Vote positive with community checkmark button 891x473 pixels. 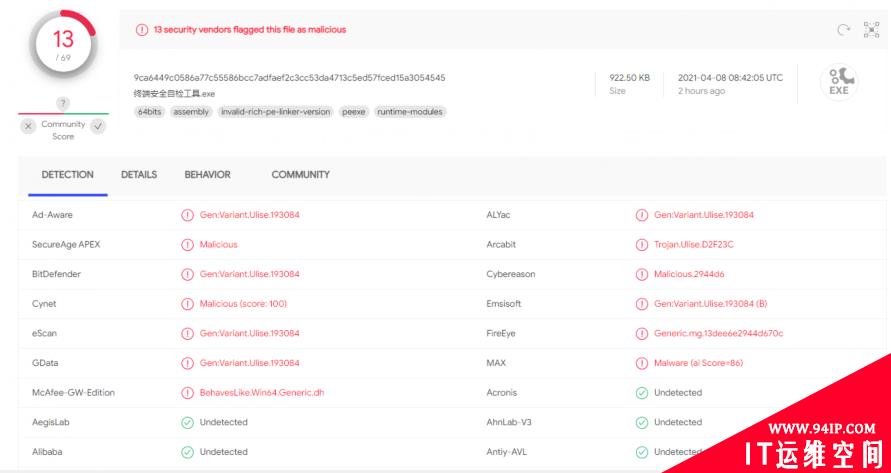[x=98, y=126]
